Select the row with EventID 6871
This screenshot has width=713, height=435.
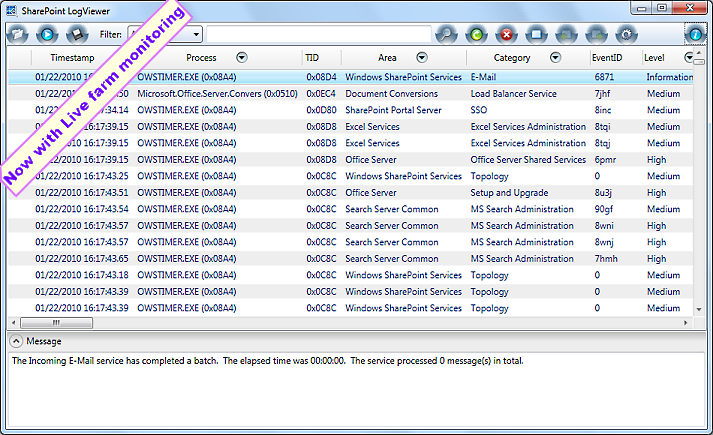(350, 77)
